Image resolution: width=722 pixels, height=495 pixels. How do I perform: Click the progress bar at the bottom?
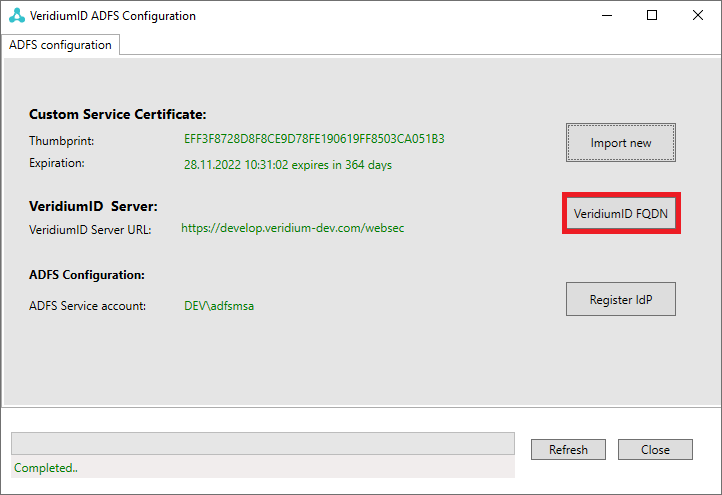(262, 445)
